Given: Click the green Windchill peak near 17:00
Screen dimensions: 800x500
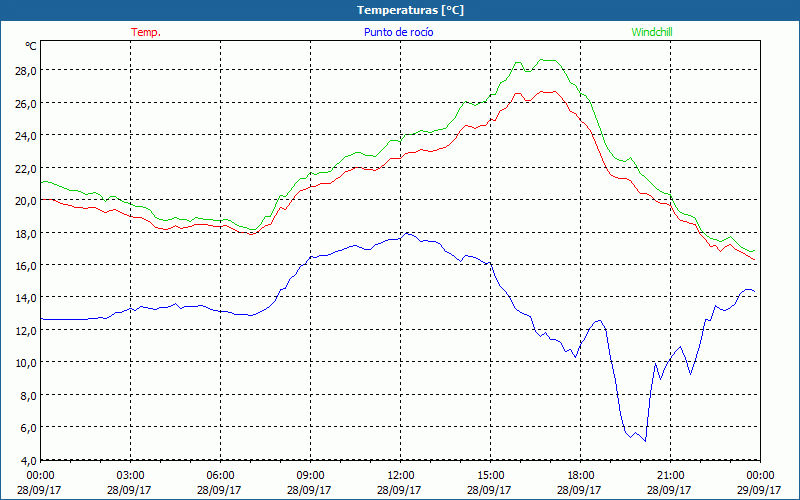Looking at the screenshot, I should tap(542, 60).
